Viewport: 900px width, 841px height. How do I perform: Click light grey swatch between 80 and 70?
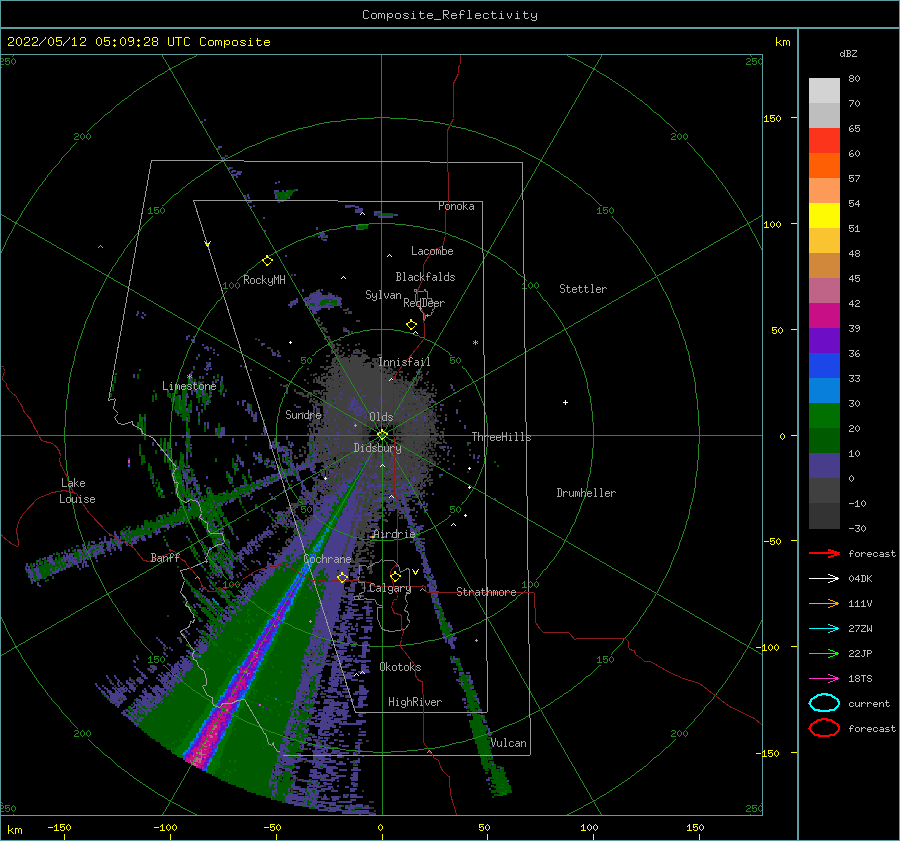pos(824,91)
